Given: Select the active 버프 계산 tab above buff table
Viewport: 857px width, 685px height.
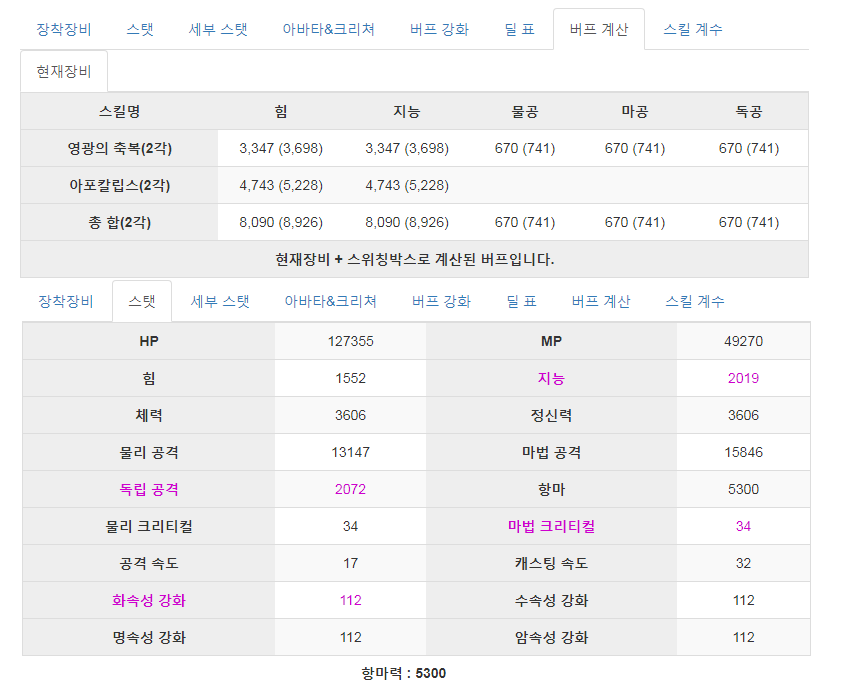Looking at the screenshot, I should tap(599, 29).
